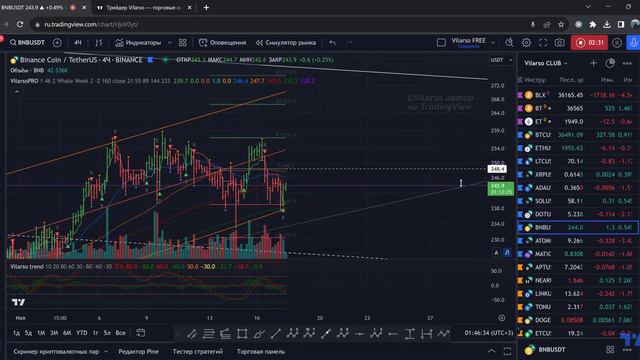Open the BNBUSDT symbol search
Screen dimensions: 640x360
tap(27, 42)
